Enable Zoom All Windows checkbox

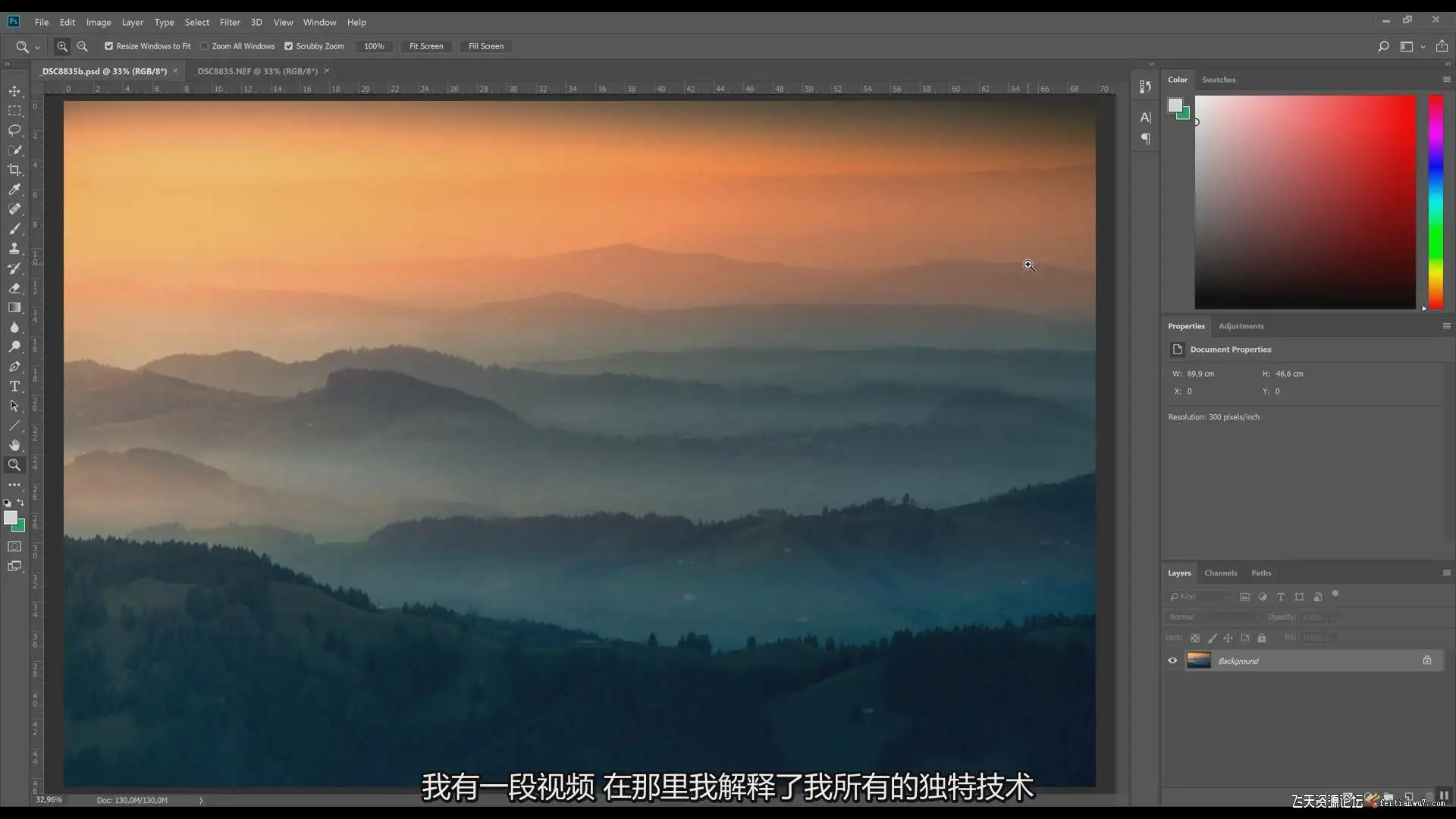[205, 46]
